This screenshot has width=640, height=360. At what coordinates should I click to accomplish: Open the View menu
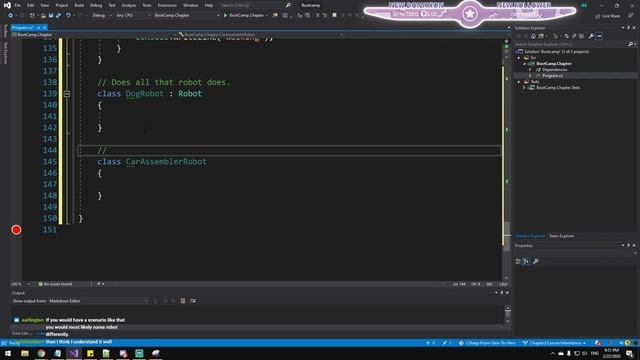(x=44, y=5)
